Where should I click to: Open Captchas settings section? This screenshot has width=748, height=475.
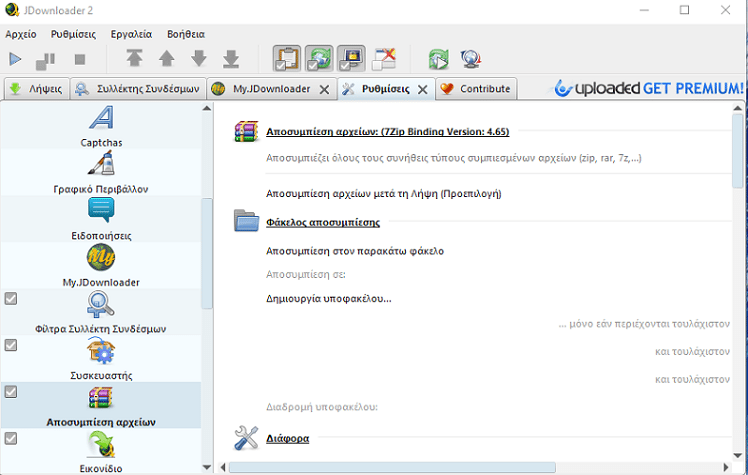point(101,126)
